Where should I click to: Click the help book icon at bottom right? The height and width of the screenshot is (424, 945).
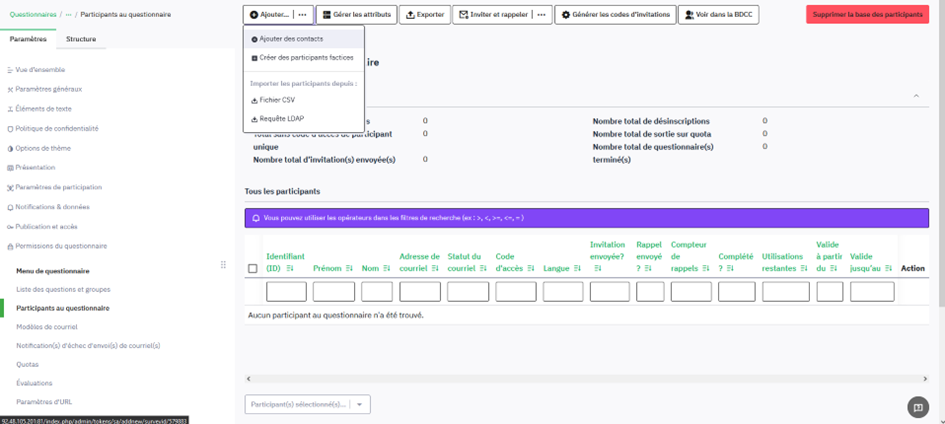click(917, 407)
